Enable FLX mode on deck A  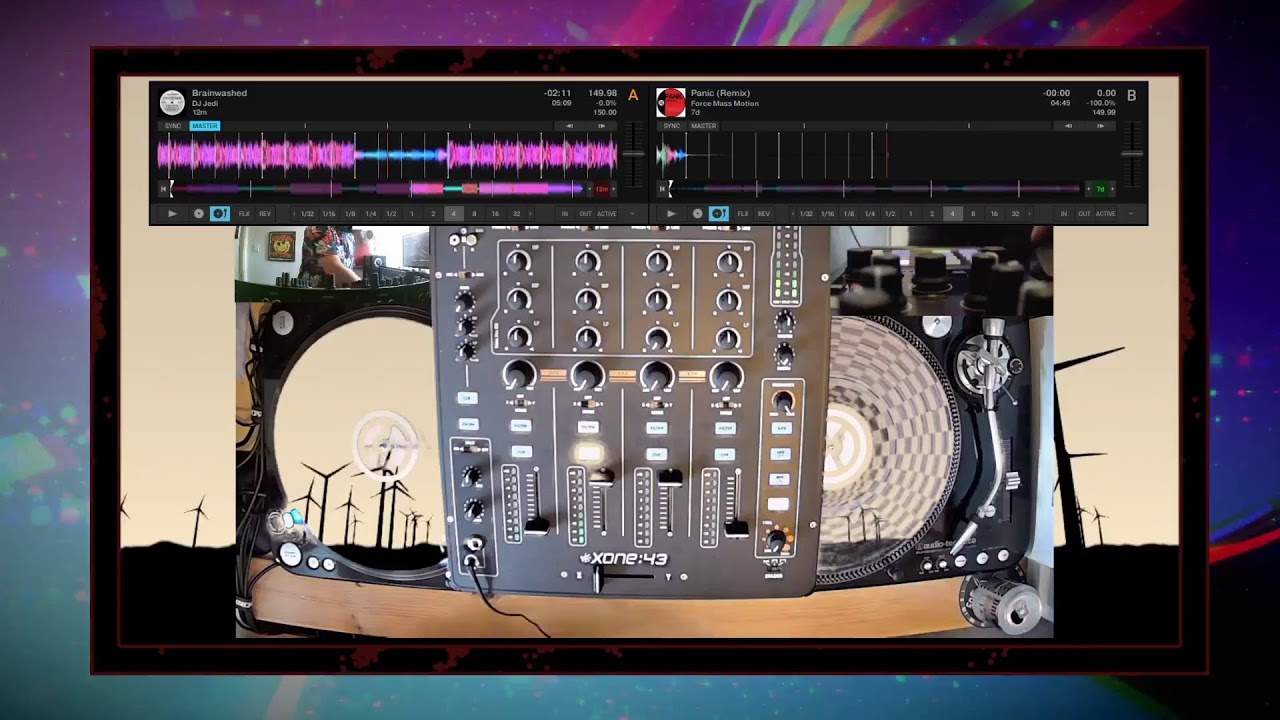click(x=244, y=214)
